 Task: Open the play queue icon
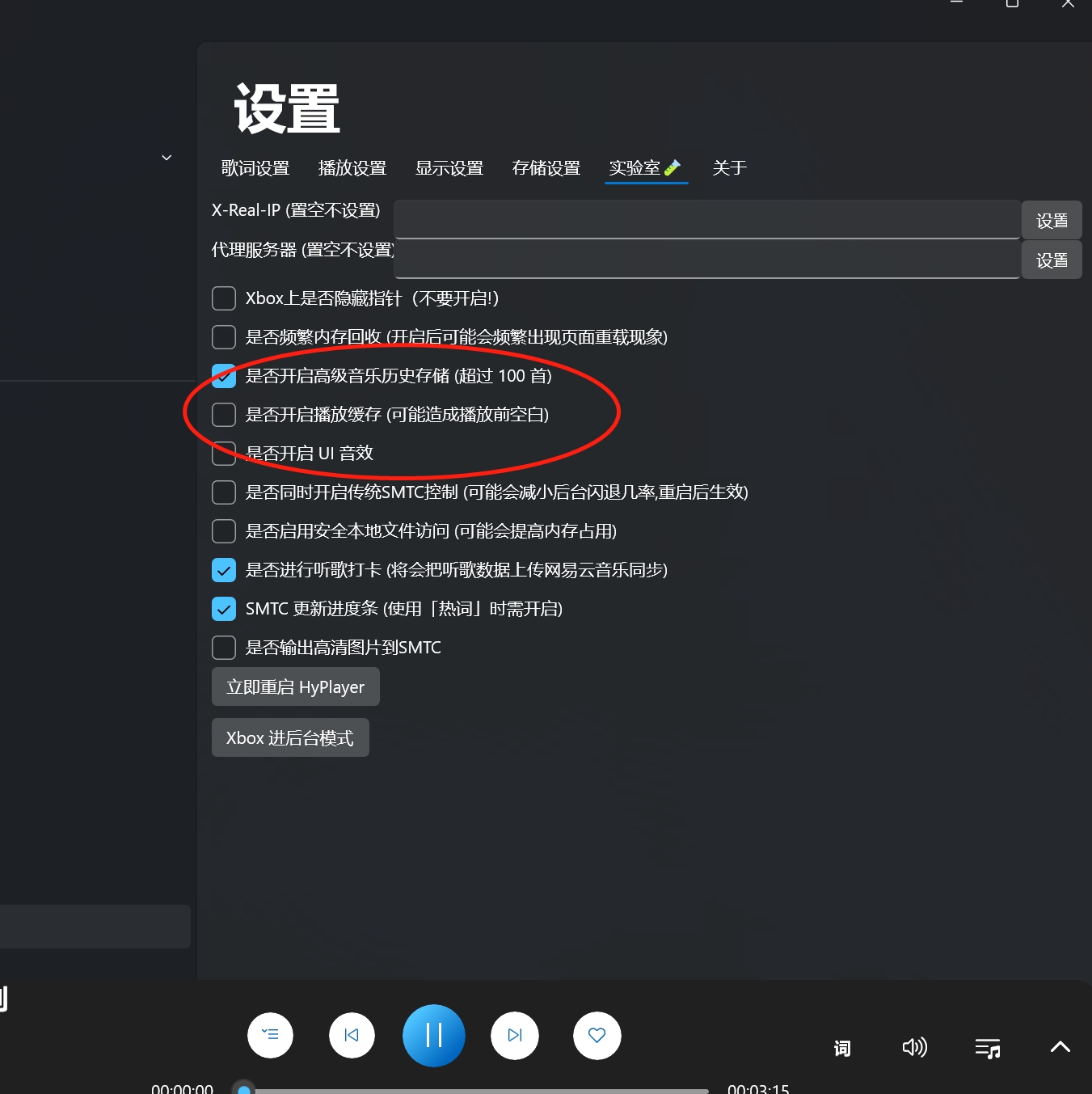pyautogui.click(x=987, y=1047)
